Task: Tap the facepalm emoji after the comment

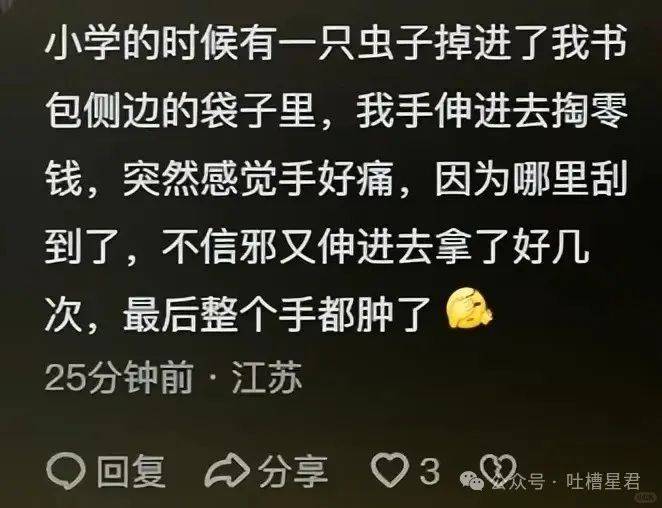Action: pyautogui.click(x=469, y=309)
